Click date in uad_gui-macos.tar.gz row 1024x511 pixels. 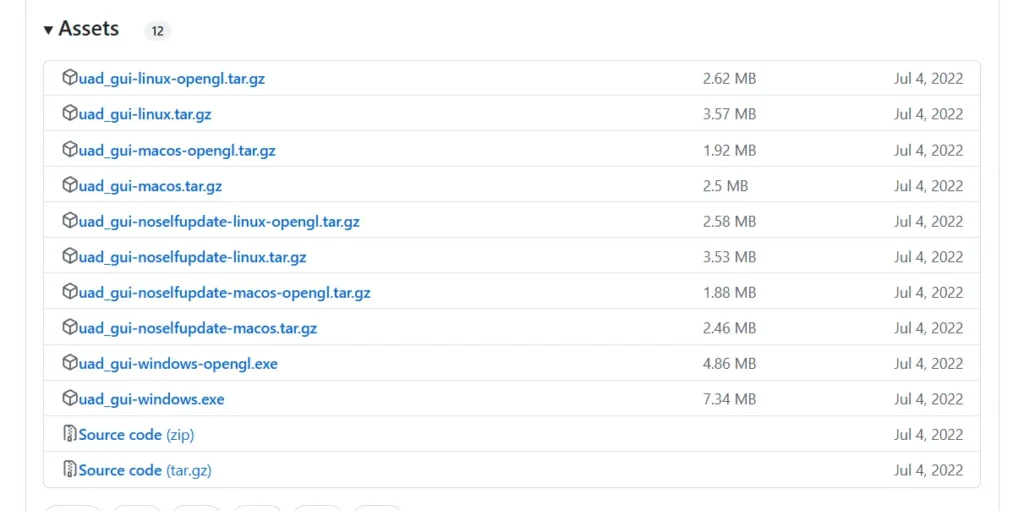pyautogui.click(x=929, y=186)
